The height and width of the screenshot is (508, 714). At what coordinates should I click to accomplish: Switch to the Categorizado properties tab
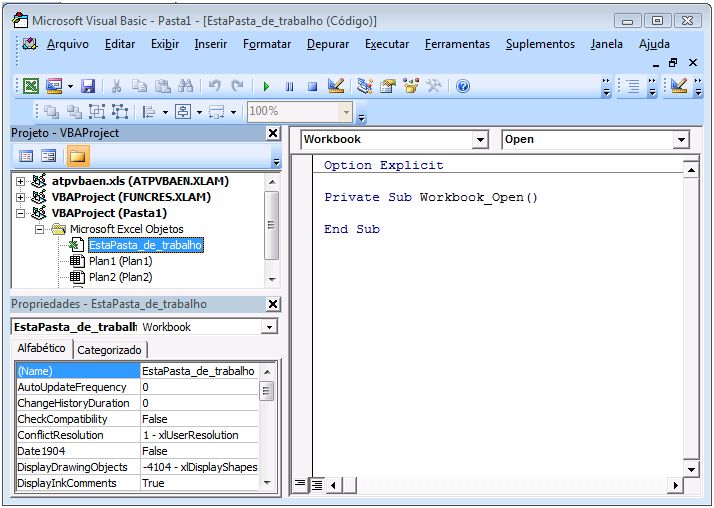pos(109,350)
